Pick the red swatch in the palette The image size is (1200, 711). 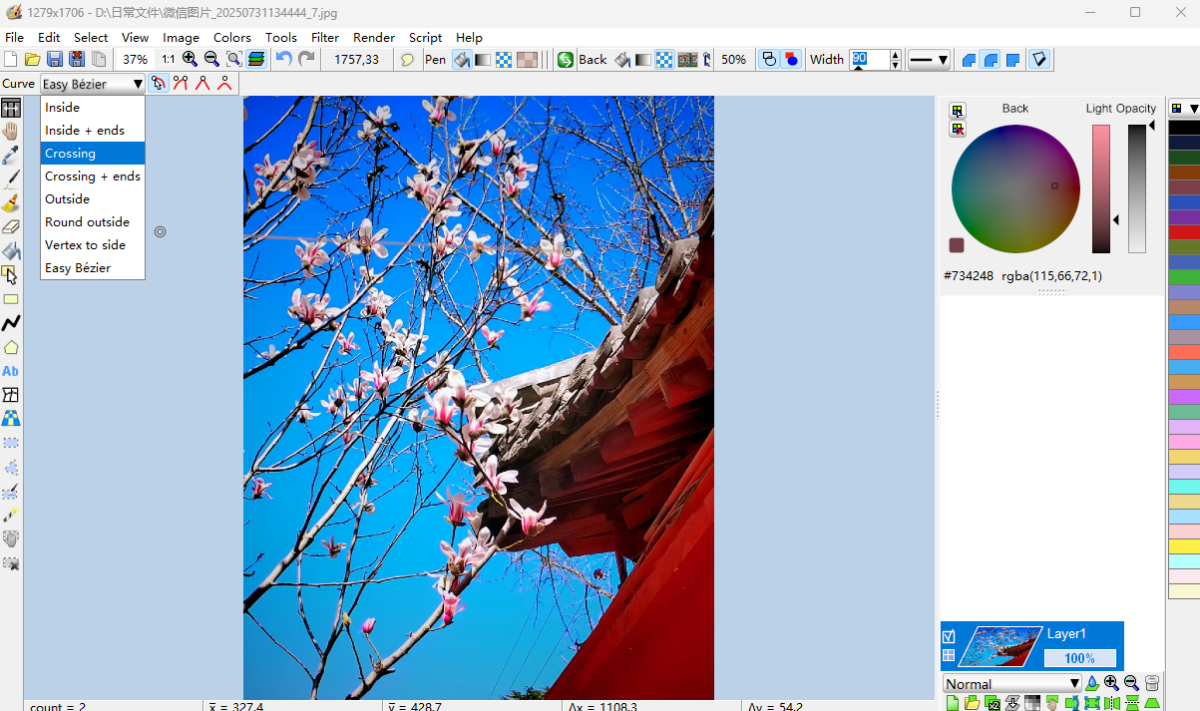pyautogui.click(x=1184, y=232)
